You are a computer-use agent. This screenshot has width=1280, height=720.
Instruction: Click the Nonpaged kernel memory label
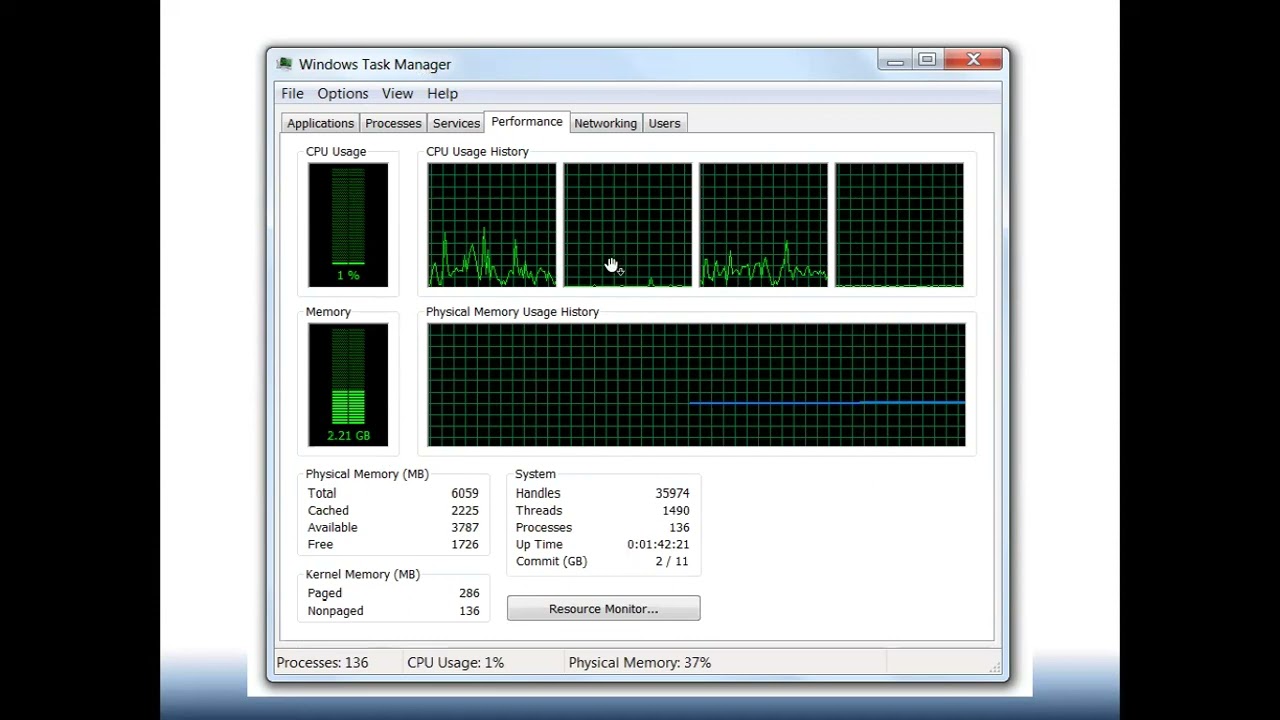(335, 611)
